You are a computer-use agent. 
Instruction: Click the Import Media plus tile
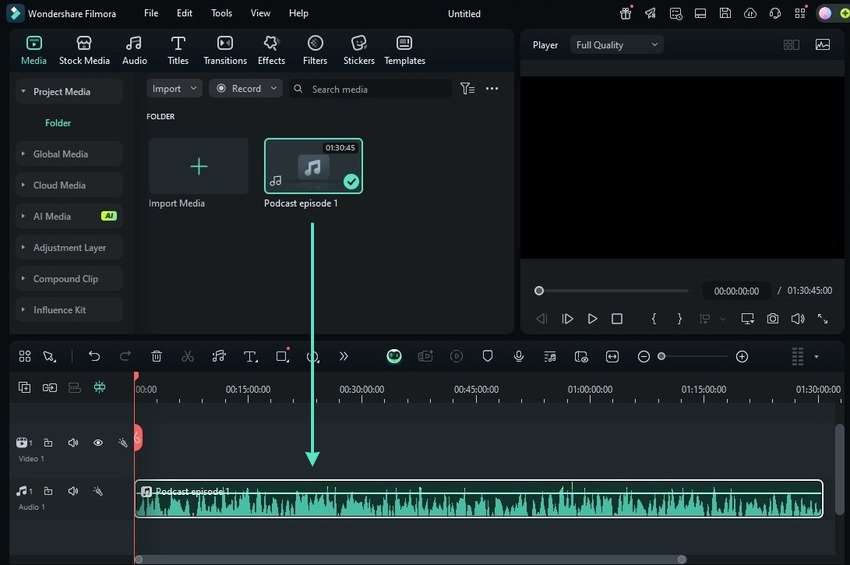(198, 166)
